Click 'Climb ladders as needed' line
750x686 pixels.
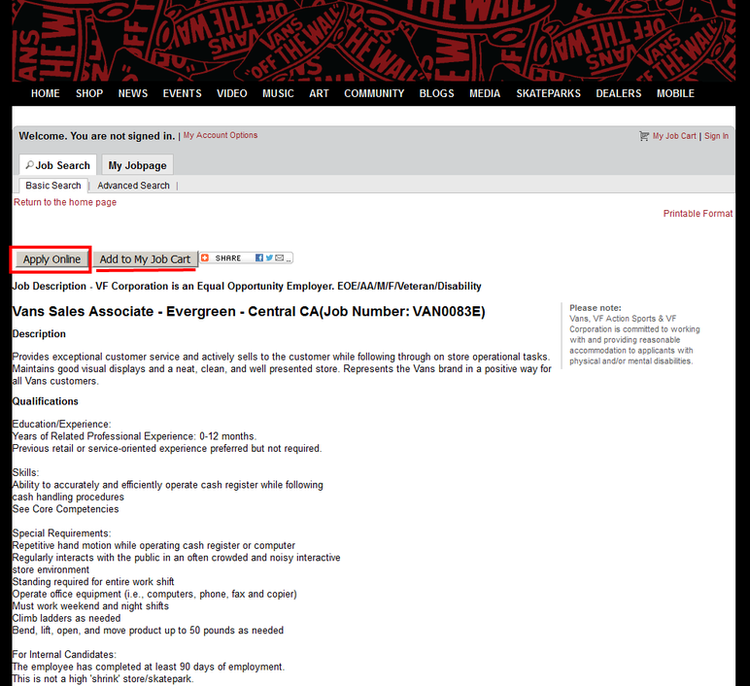pos(66,618)
